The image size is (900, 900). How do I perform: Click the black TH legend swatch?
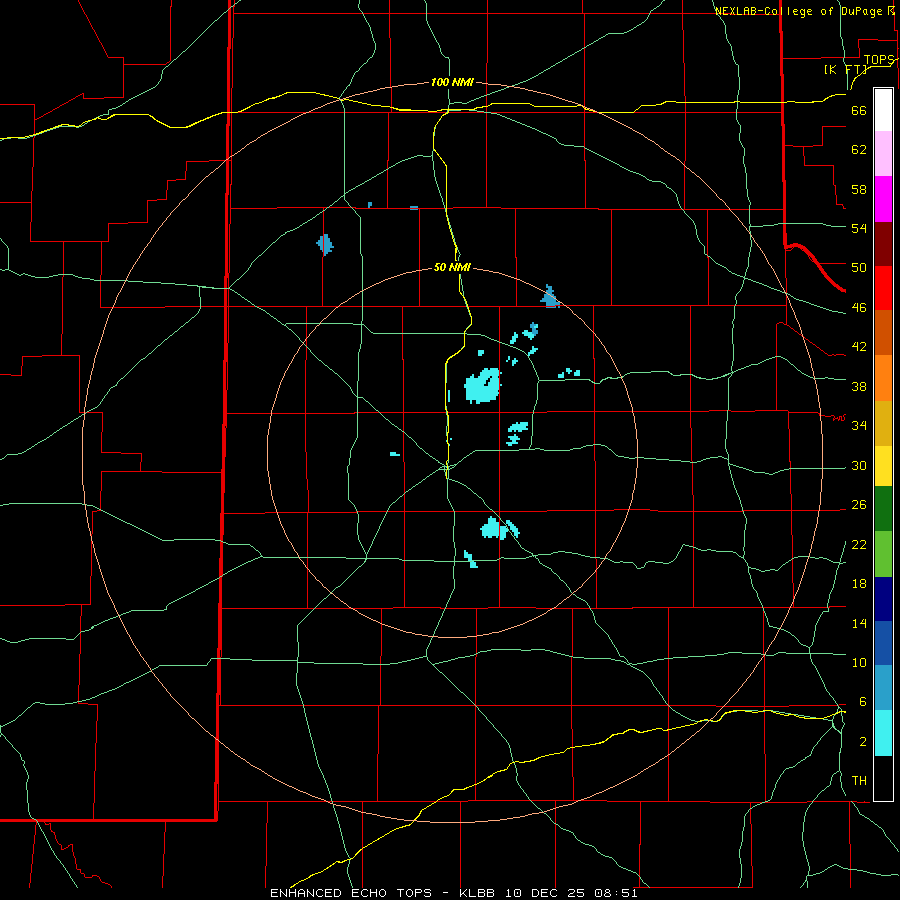(x=883, y=778)
